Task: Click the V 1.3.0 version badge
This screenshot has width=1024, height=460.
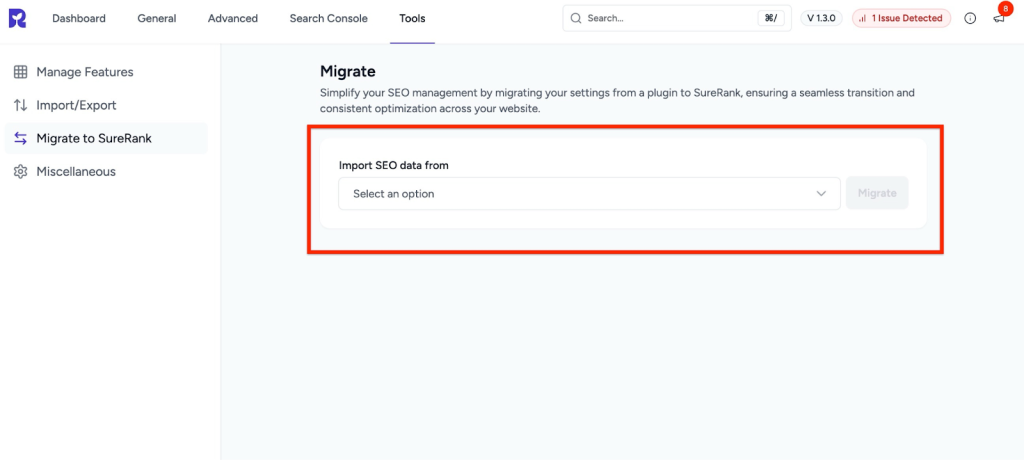Action: coord(822,18)
